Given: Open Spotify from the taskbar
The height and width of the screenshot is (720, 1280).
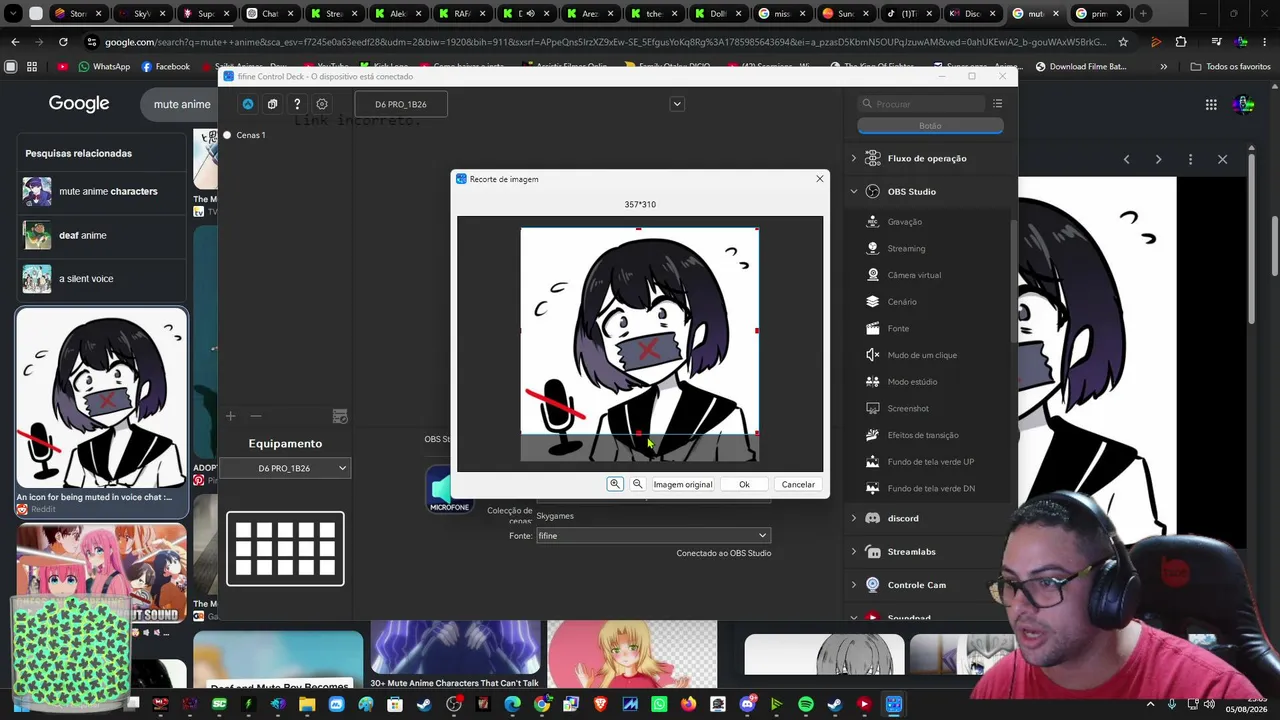Looking at the screenshot, I should point(806,704).
